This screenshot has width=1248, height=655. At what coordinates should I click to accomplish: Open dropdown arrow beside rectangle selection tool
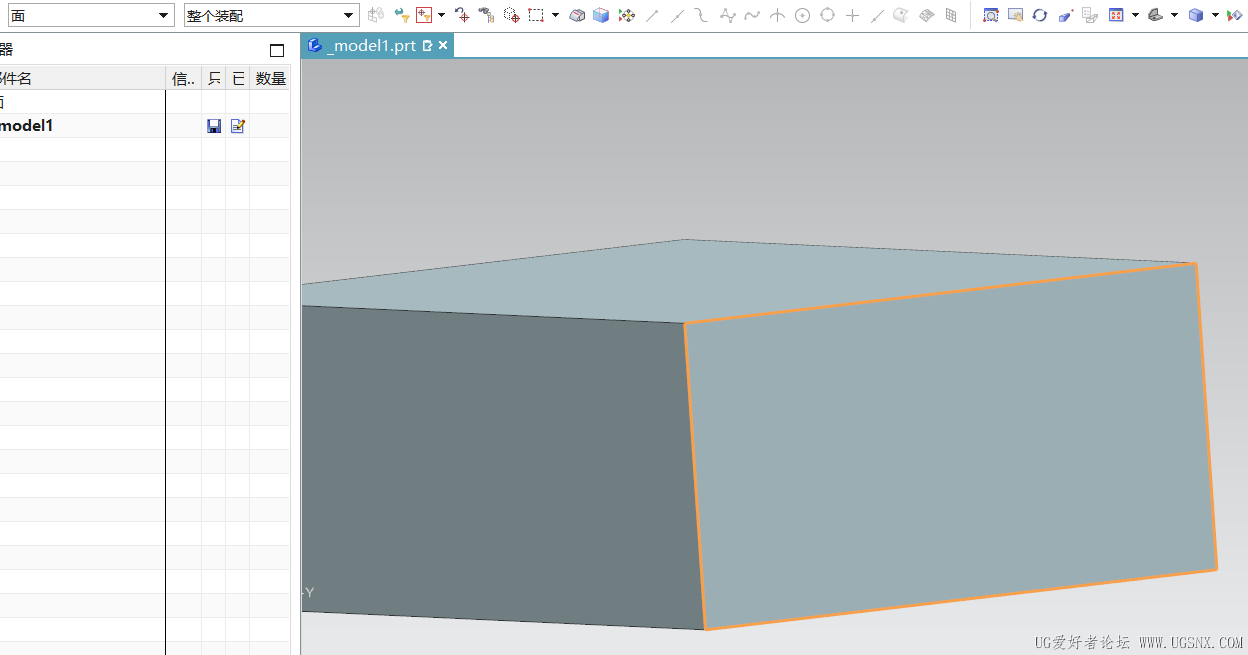[x=555, y=15]
